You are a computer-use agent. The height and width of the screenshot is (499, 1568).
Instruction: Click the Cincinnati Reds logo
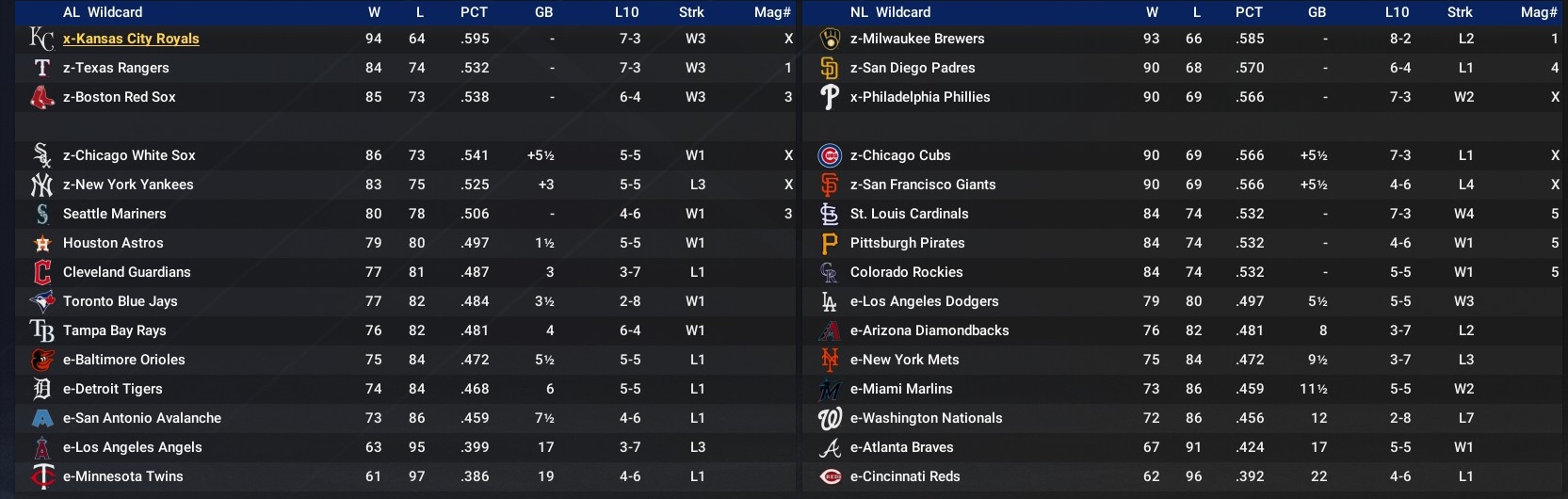[830, 476]
